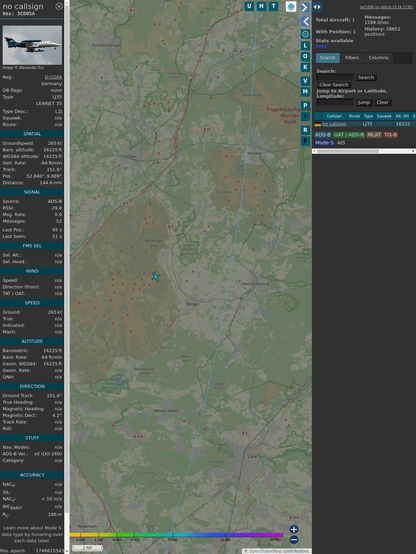
Task: Open the map layer switcher icon
Action: point(291,6)
